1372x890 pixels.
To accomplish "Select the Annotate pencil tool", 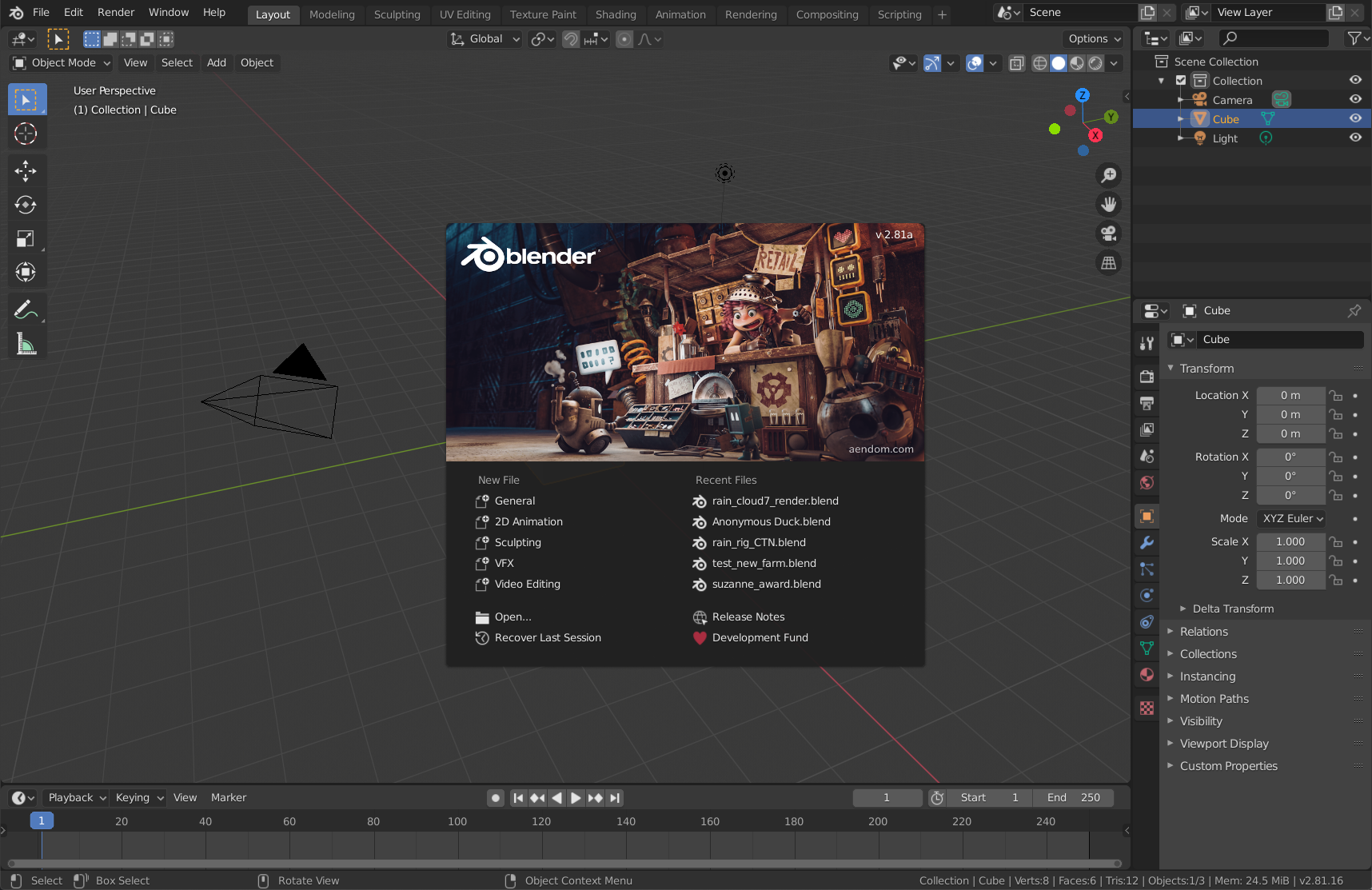I will pos(26,309).
